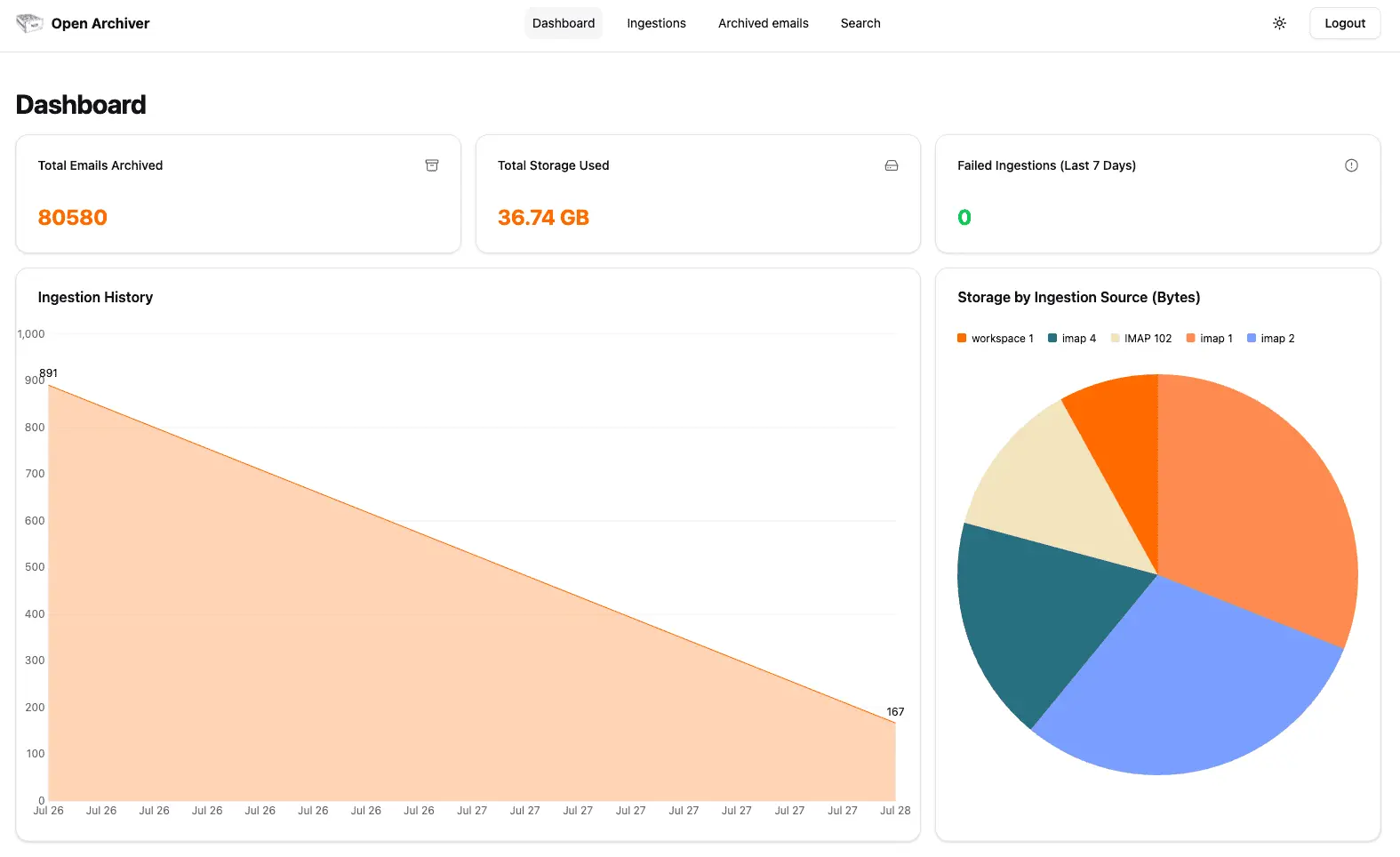Click the Open Archiver logo icon
This screenshot has height=857, width=1400.
(x=29, y=23)
